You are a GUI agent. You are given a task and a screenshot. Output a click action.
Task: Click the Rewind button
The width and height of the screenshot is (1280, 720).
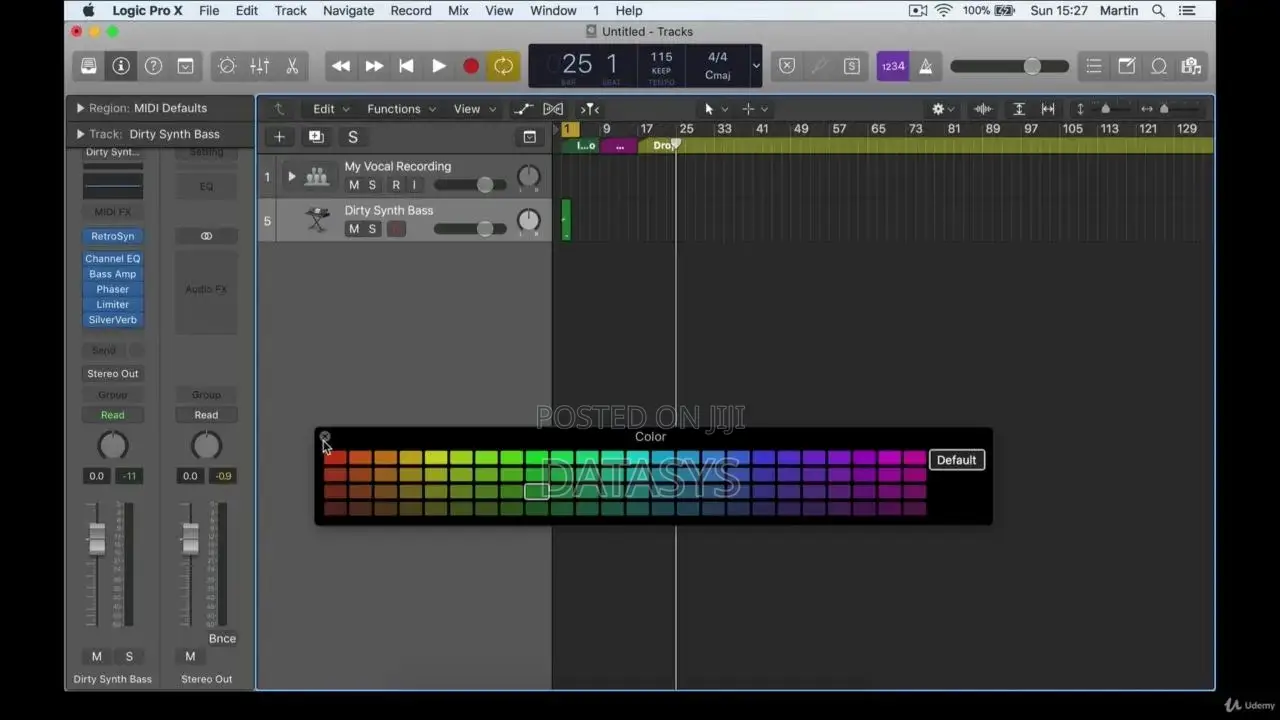pyautogui.click(x=341, y=66)
